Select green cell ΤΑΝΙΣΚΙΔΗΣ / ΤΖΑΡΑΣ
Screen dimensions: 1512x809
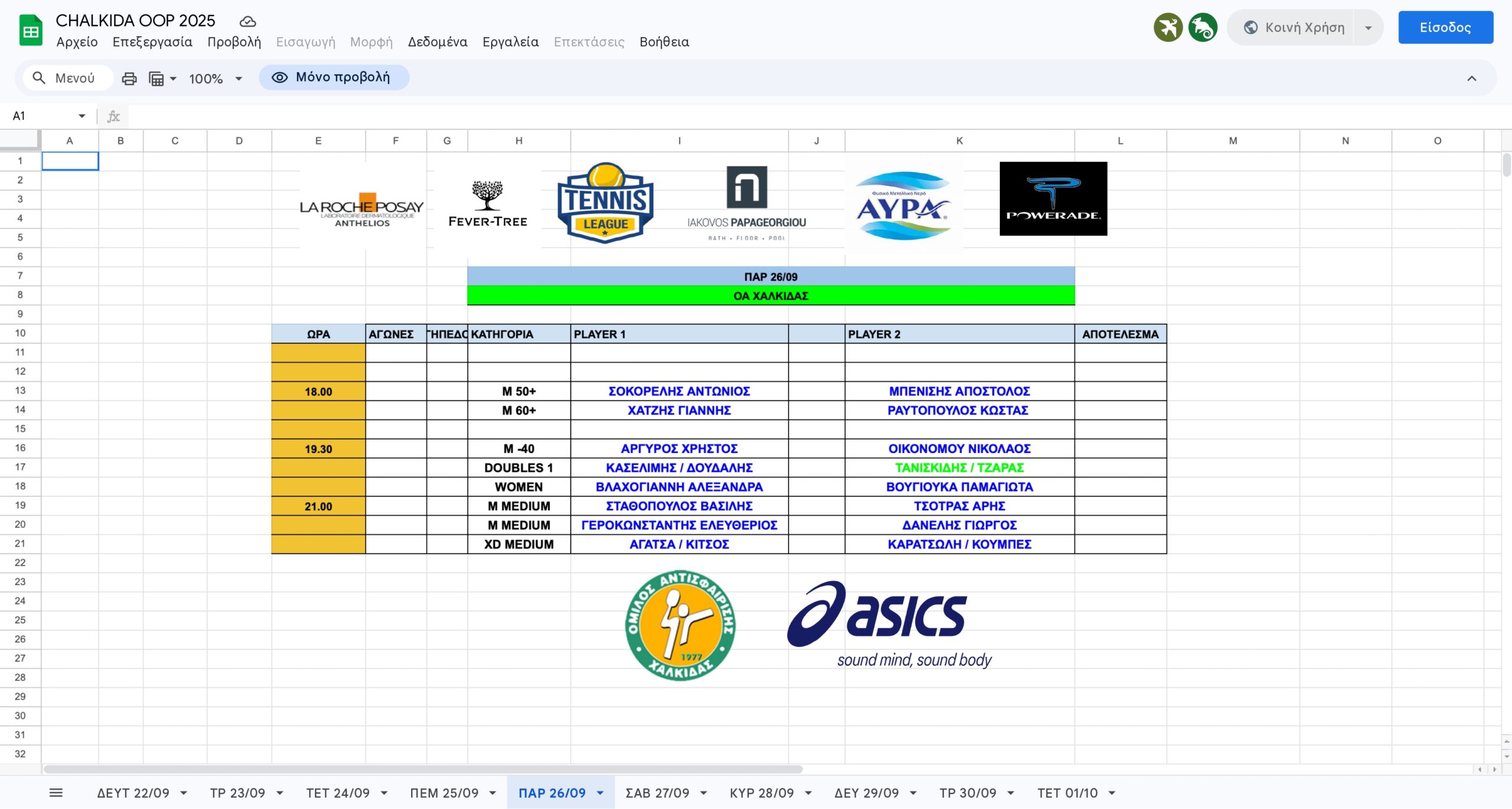tap(959, 467)
